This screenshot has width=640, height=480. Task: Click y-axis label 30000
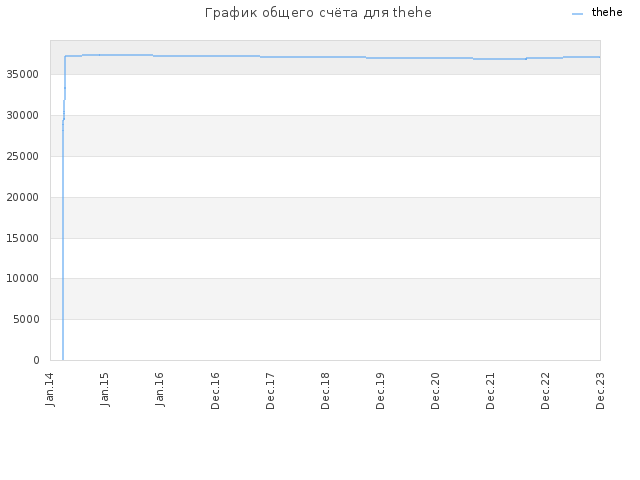coord(22,116)
